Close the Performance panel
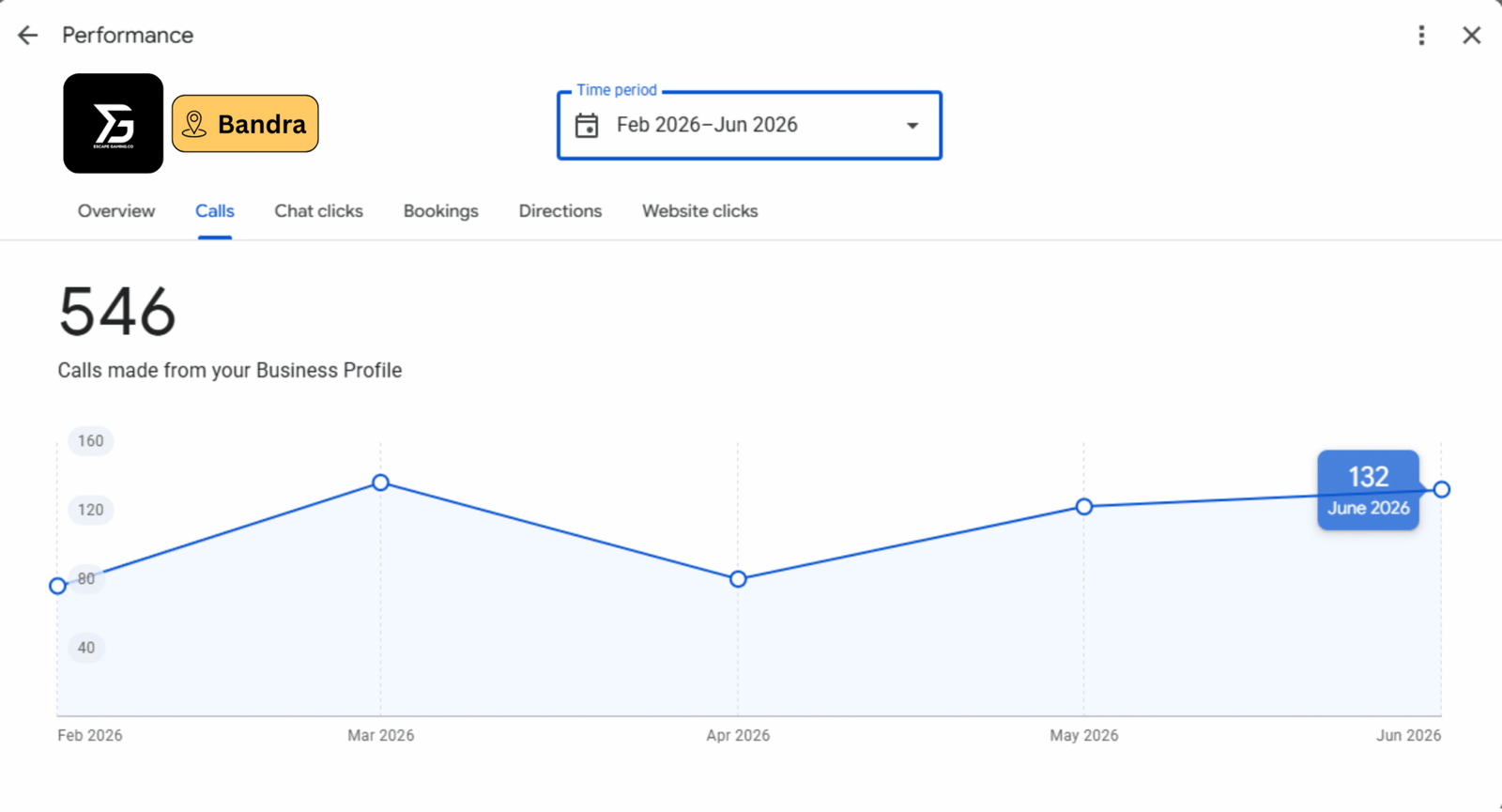Viewport: 1502px width, 812px height. (x=1471, y=36)
